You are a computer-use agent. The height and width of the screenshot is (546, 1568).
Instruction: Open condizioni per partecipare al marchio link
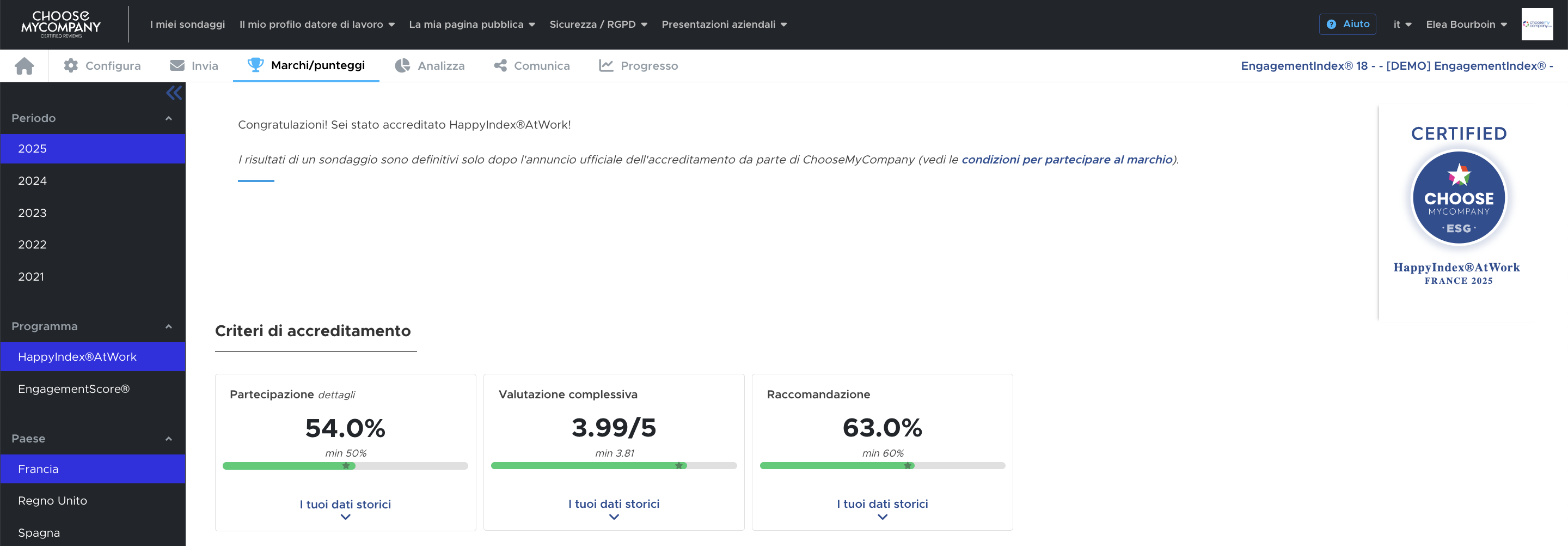[x=1067, y=160]
